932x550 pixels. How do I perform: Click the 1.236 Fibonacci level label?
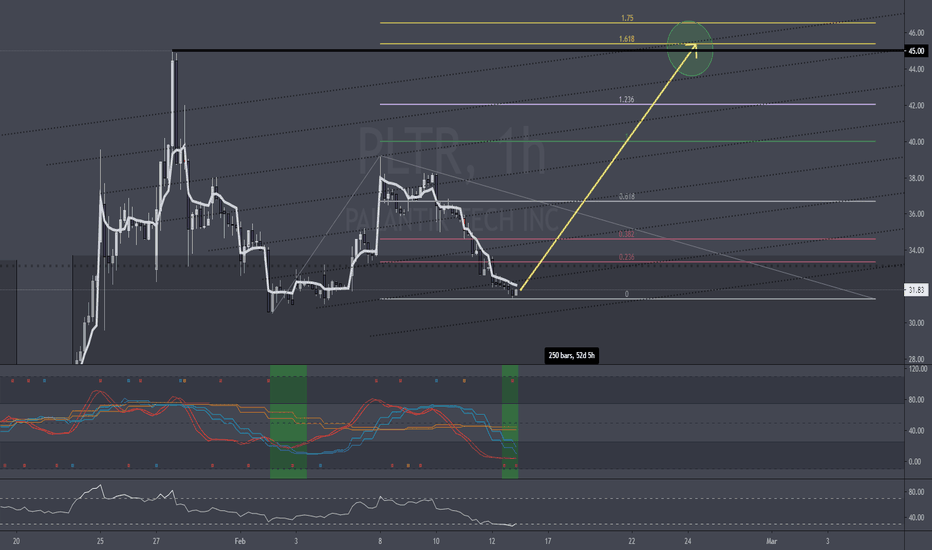[x=626, y=100]
